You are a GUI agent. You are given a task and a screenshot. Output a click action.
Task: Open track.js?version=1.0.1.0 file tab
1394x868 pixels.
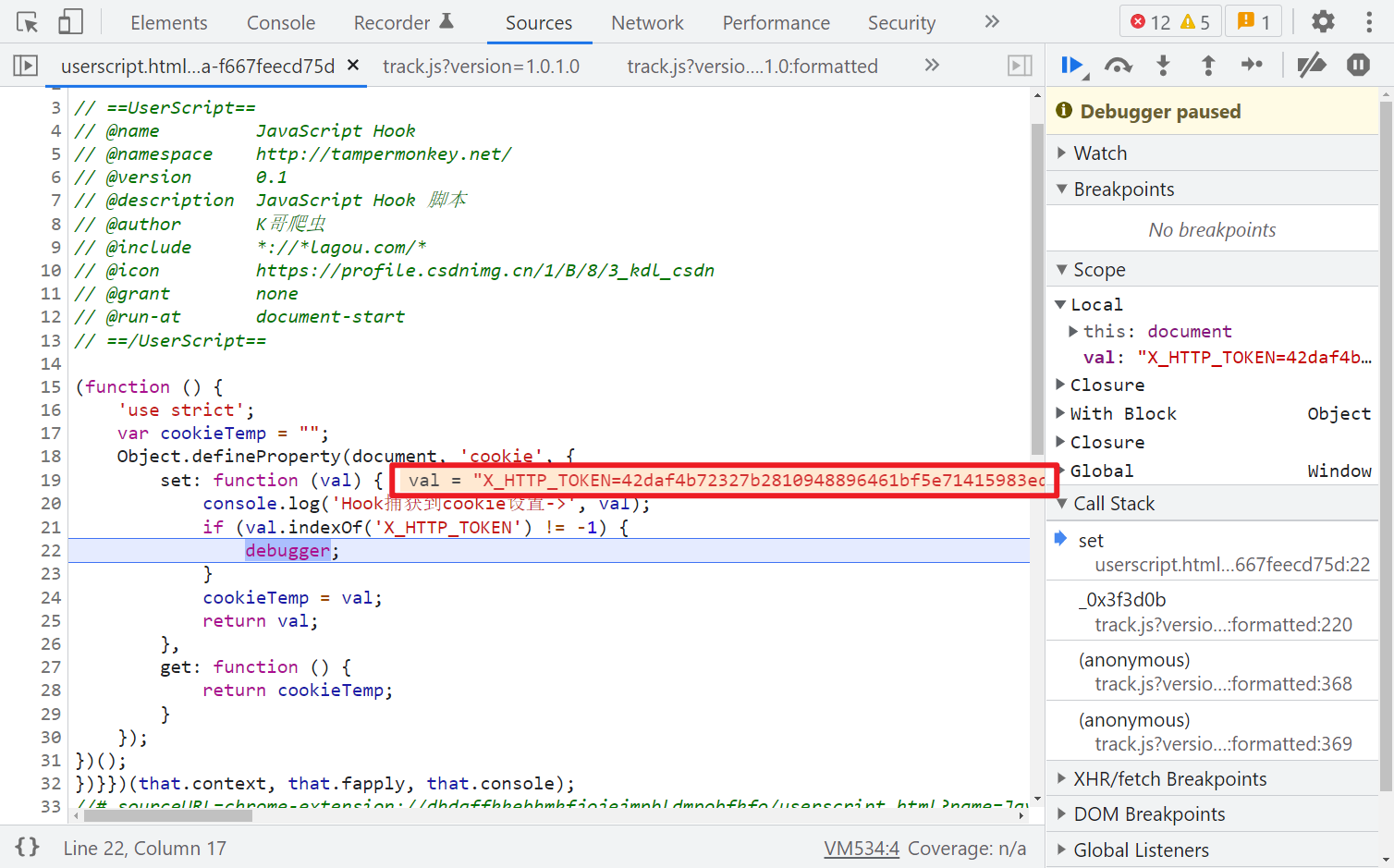click(x=482, y=66)
